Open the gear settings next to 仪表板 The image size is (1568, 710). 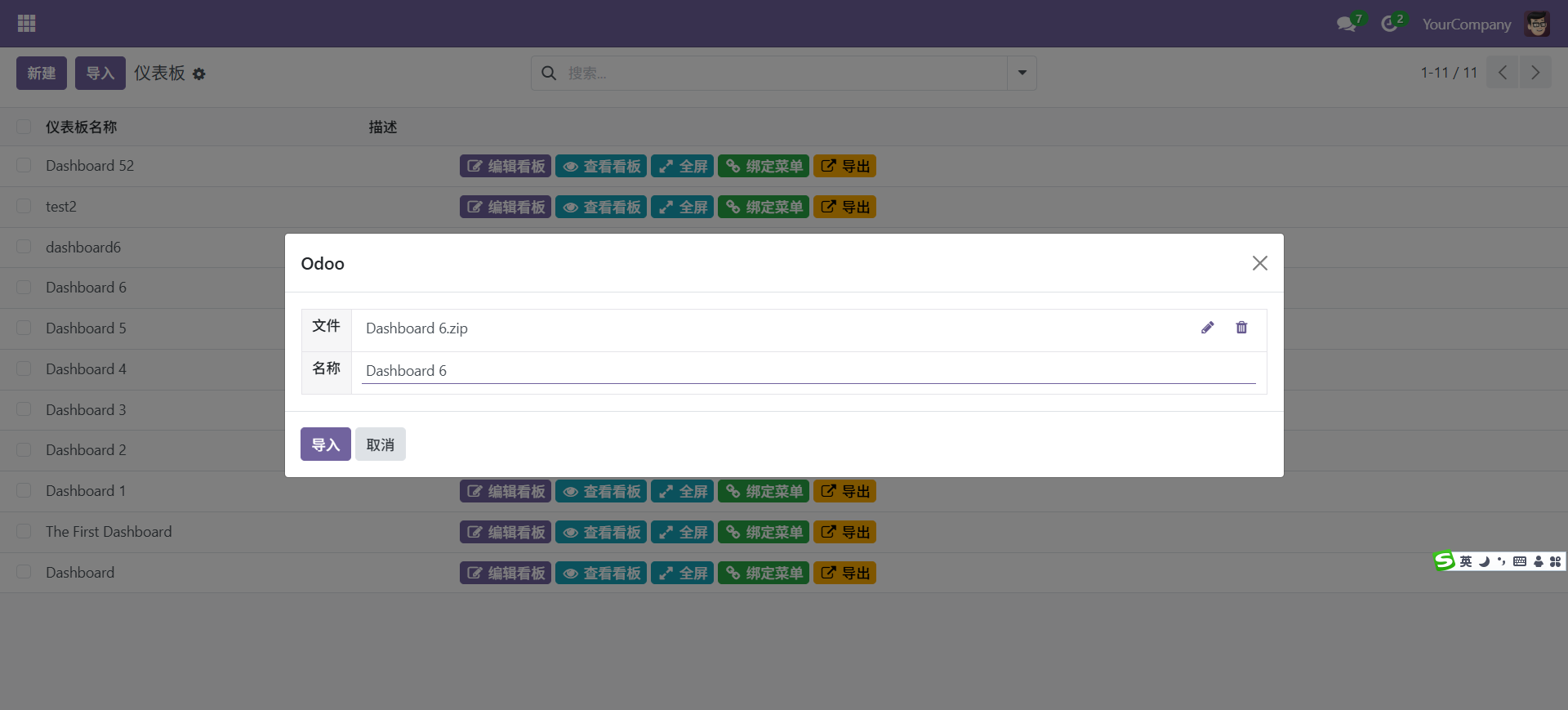199,74
